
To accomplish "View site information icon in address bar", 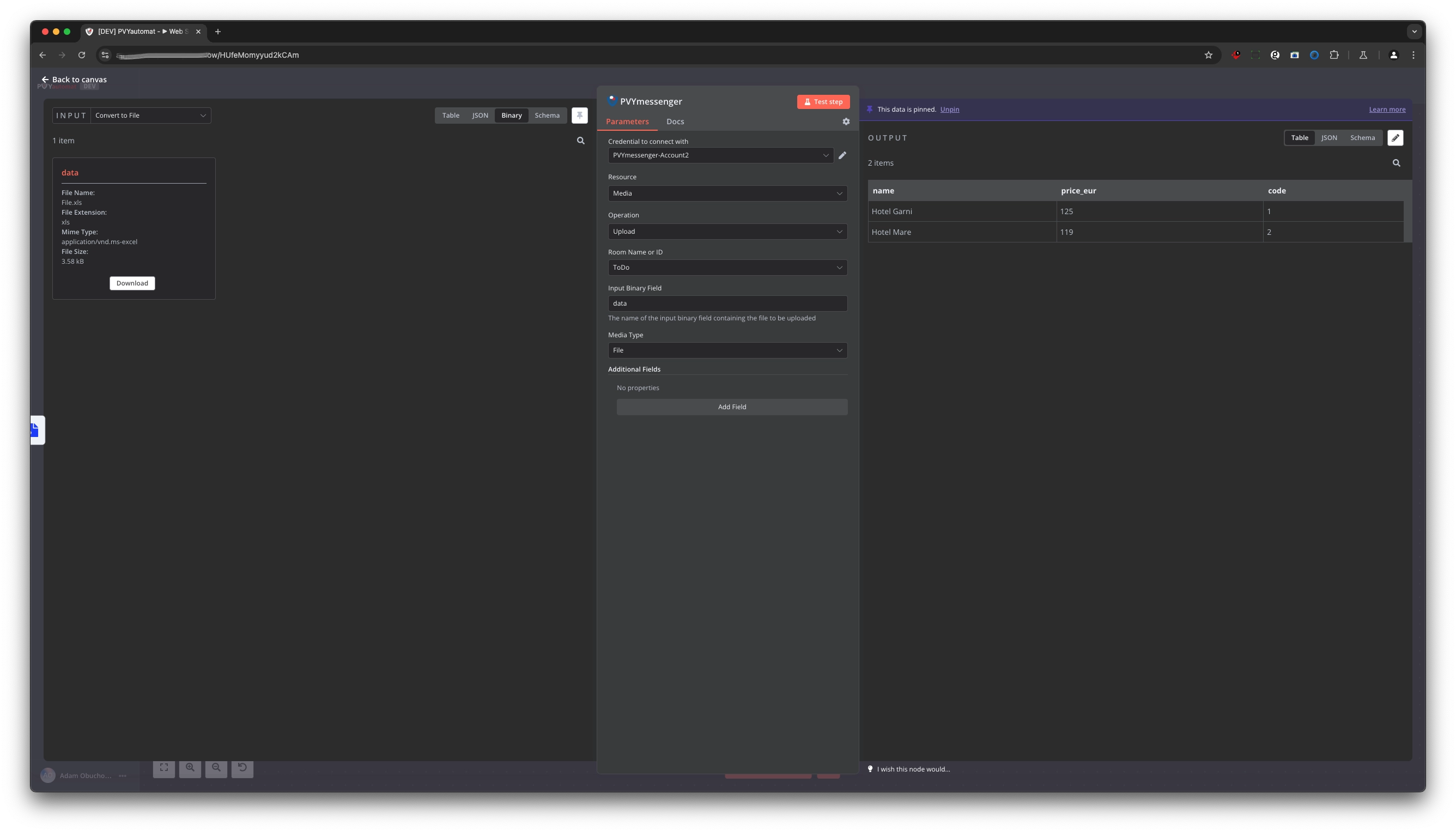I will click(x=105, y=55).
